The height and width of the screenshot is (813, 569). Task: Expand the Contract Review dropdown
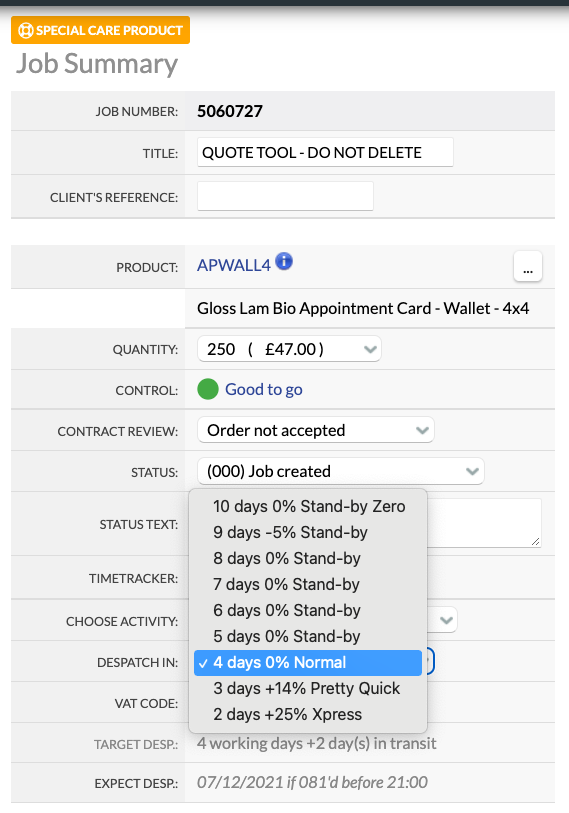click(315, 430)
